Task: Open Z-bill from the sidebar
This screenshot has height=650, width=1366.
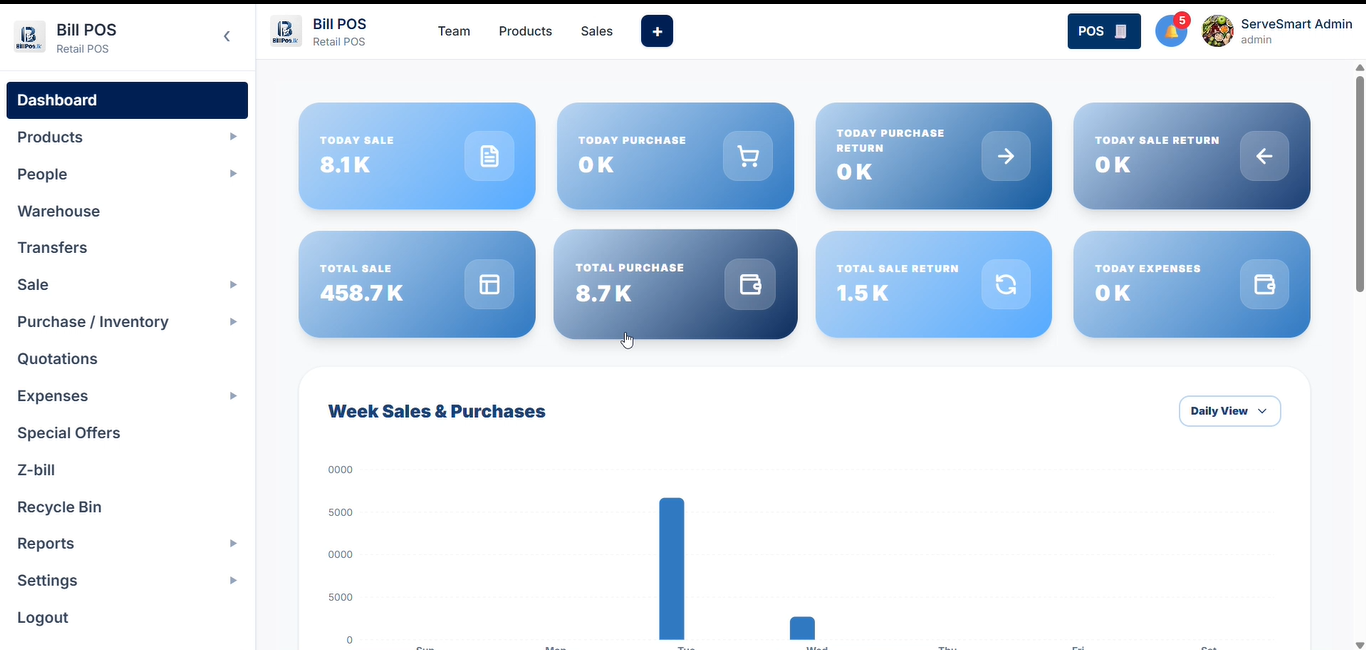Action: [127, 470]
